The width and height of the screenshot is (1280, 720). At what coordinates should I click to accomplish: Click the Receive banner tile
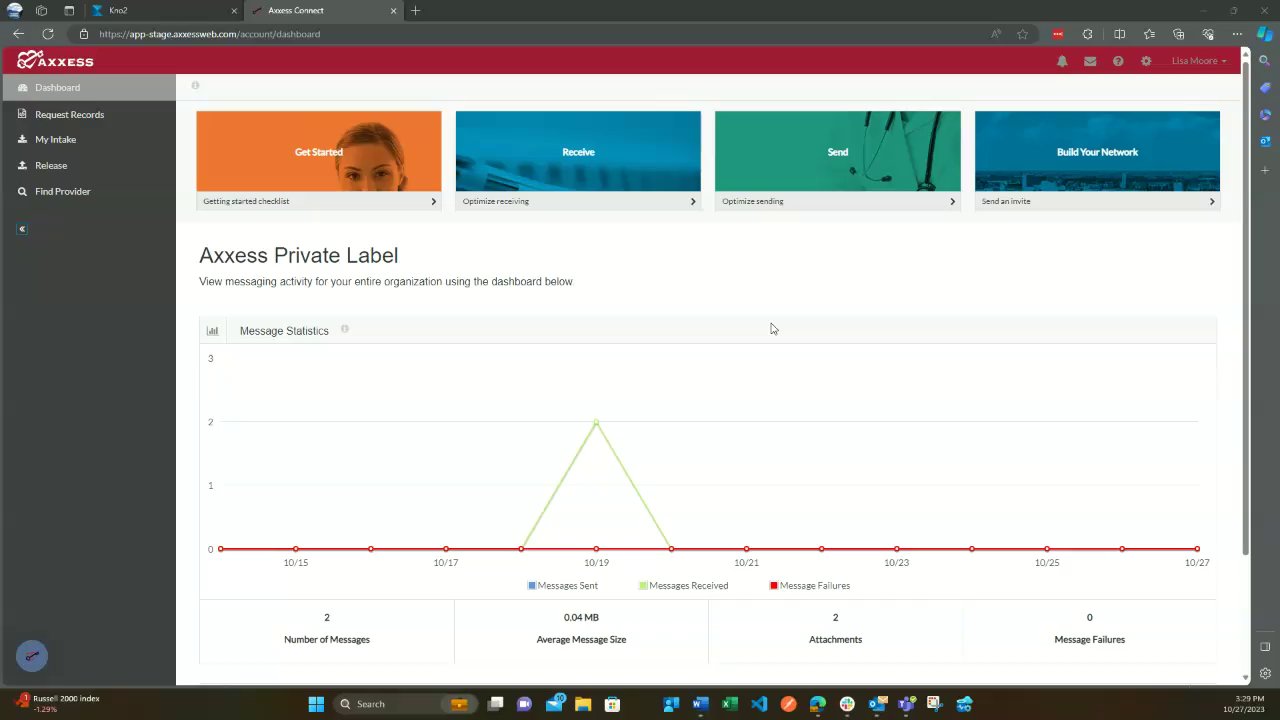coord(578,151)
